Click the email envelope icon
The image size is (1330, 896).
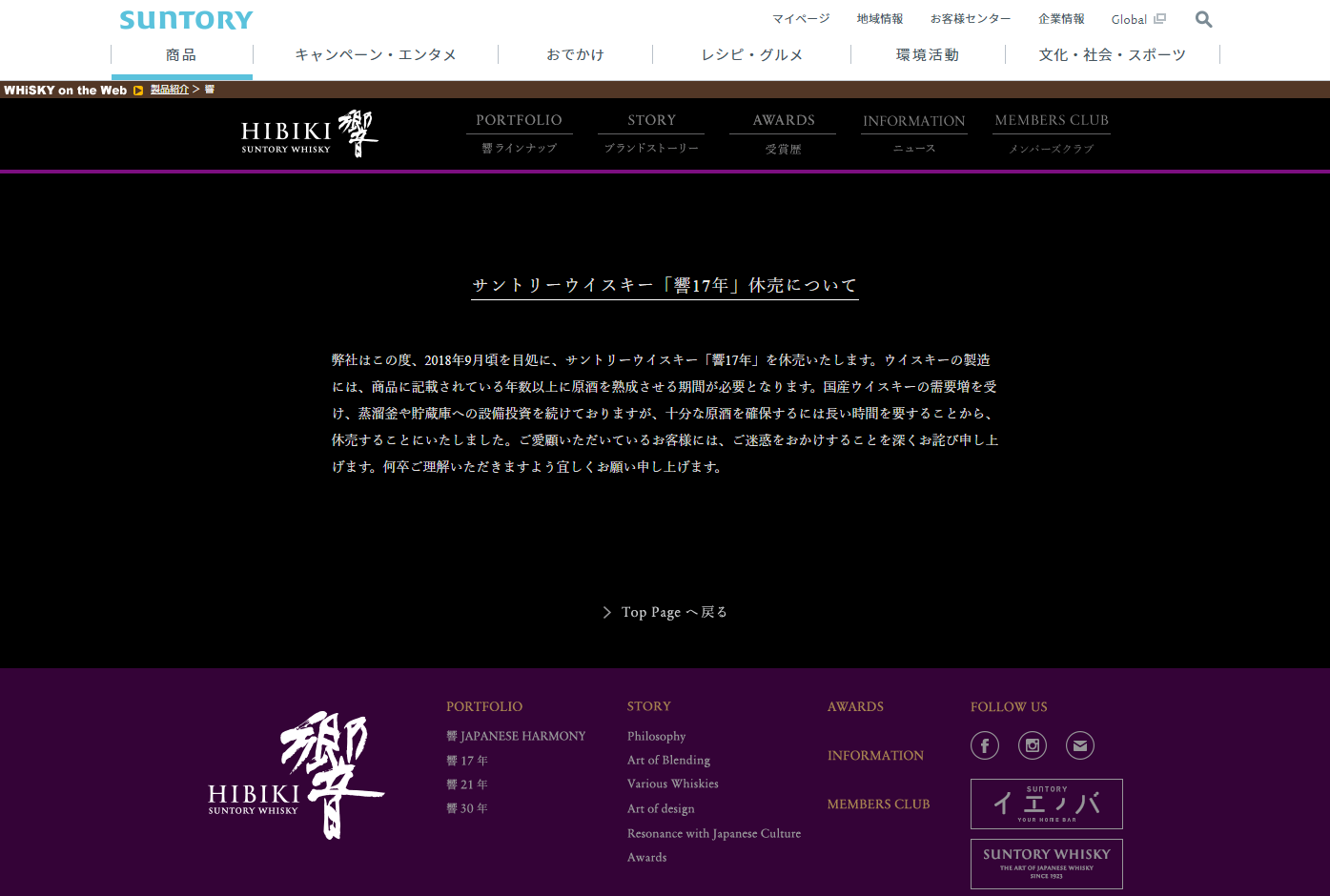click(1080, 745)
